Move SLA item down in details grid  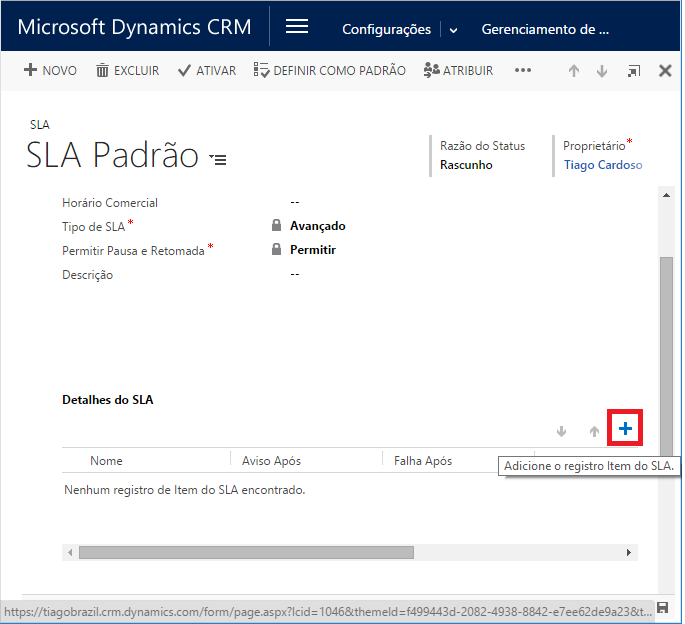[x=561, y=431]
